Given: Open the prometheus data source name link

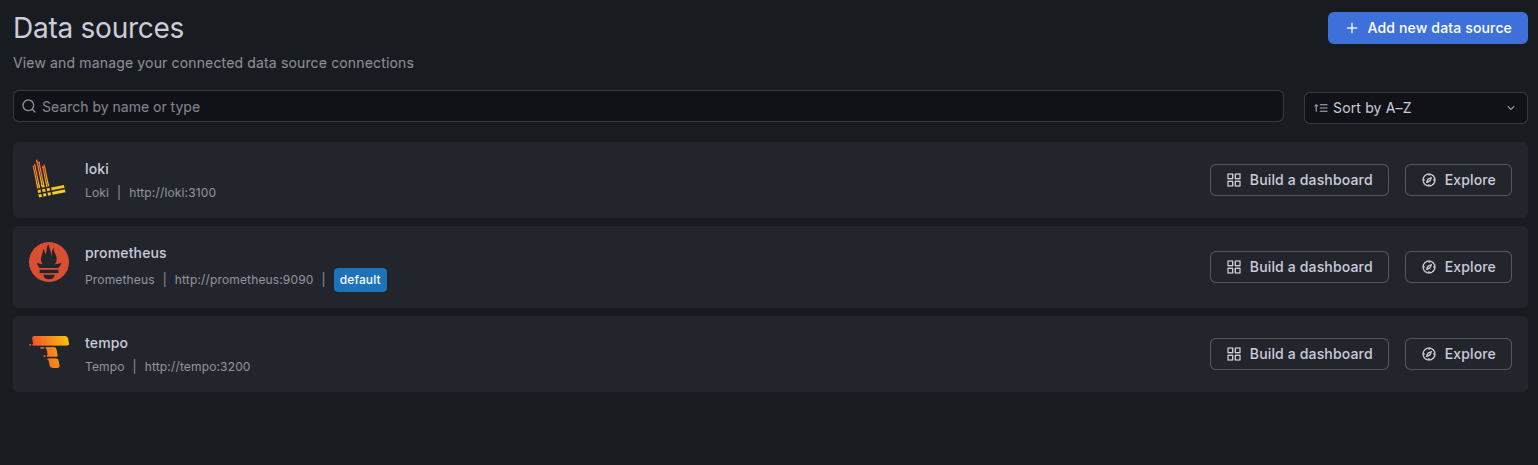Looking at the screenshot, I should pyautogui.click(x=125, y=253).
